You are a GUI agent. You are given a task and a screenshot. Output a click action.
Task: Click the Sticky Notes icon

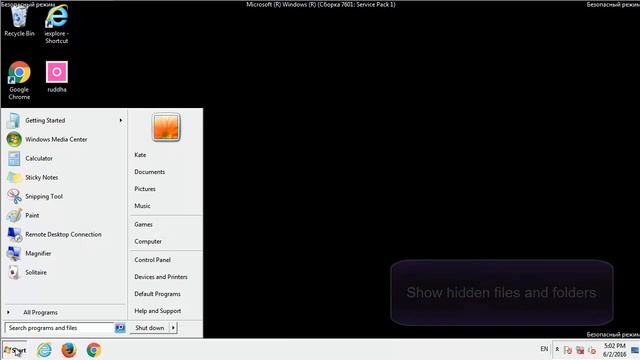(x=14, y=178)
